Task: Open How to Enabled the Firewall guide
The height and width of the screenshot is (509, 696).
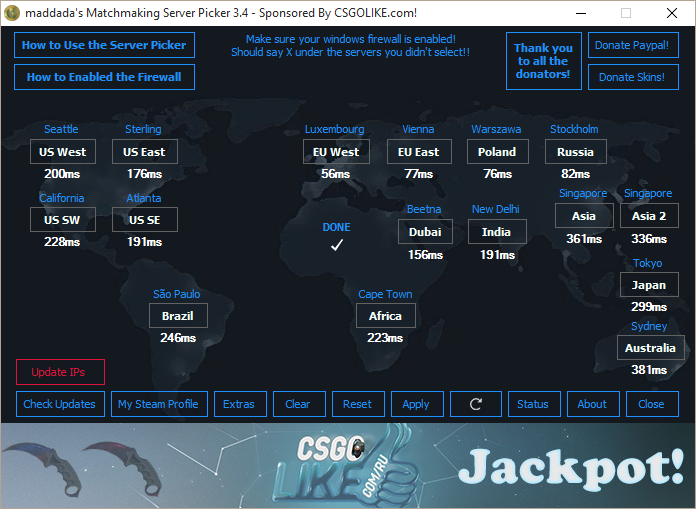Action: (x=104, y=77)
